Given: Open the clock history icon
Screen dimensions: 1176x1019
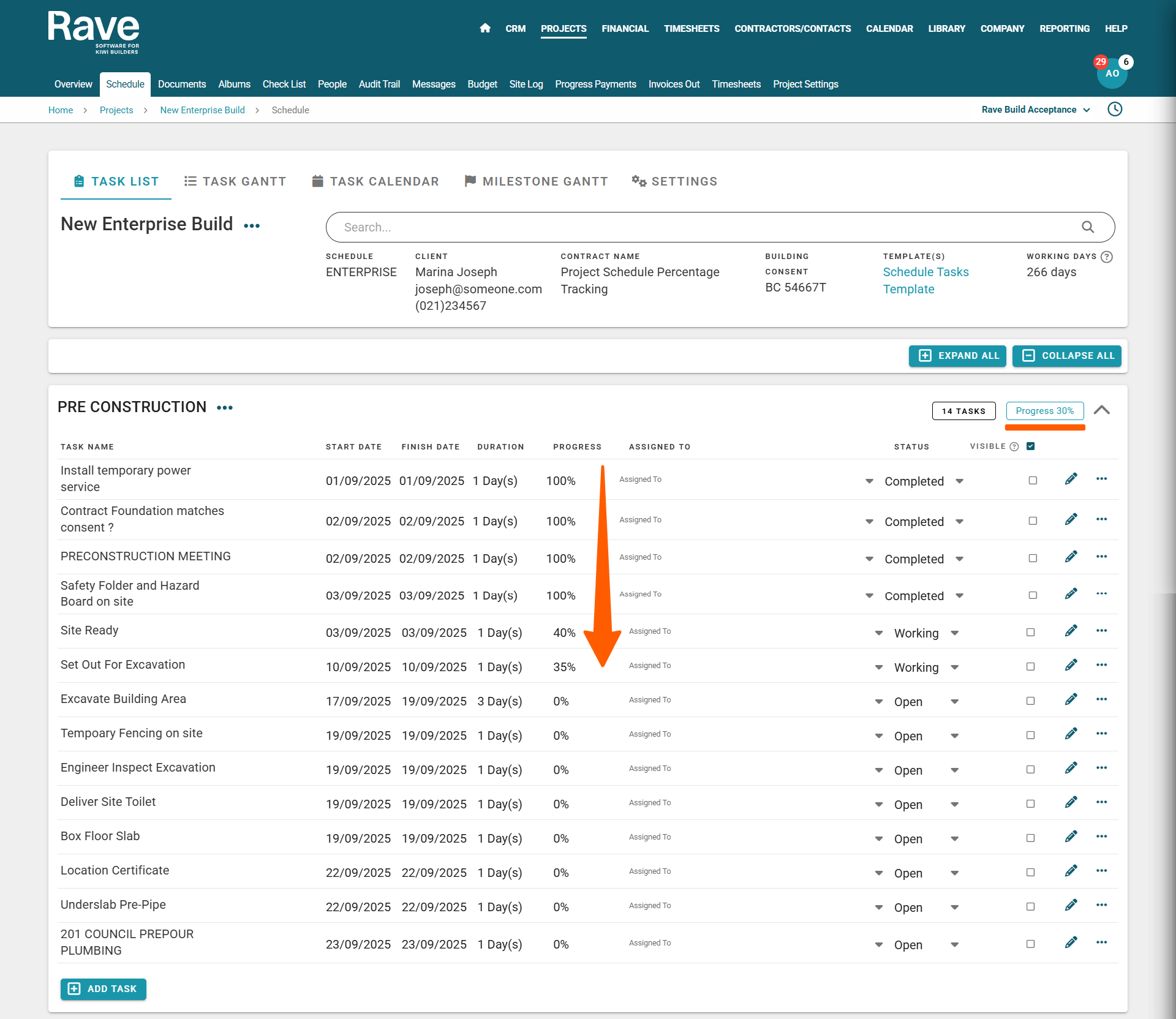Looking at the screenshot, I should [x=1115, y=110].
